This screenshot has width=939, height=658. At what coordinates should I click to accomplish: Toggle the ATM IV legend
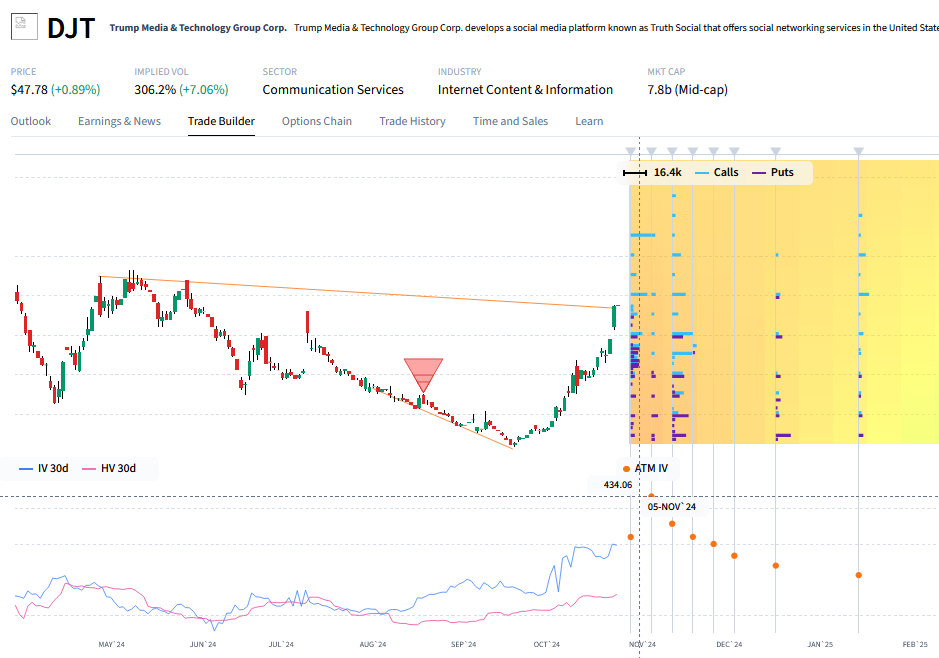coord(645,468)
